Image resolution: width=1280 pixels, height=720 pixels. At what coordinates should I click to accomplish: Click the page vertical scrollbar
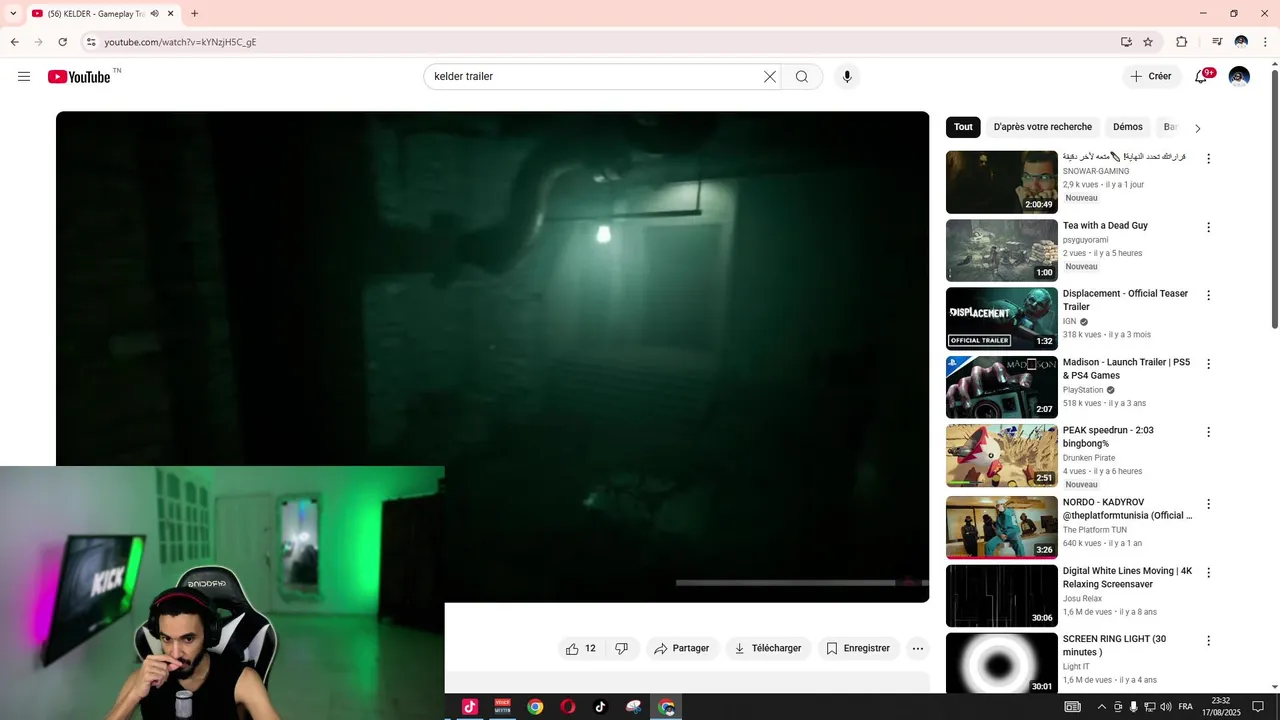click(x=1274, y=200)
